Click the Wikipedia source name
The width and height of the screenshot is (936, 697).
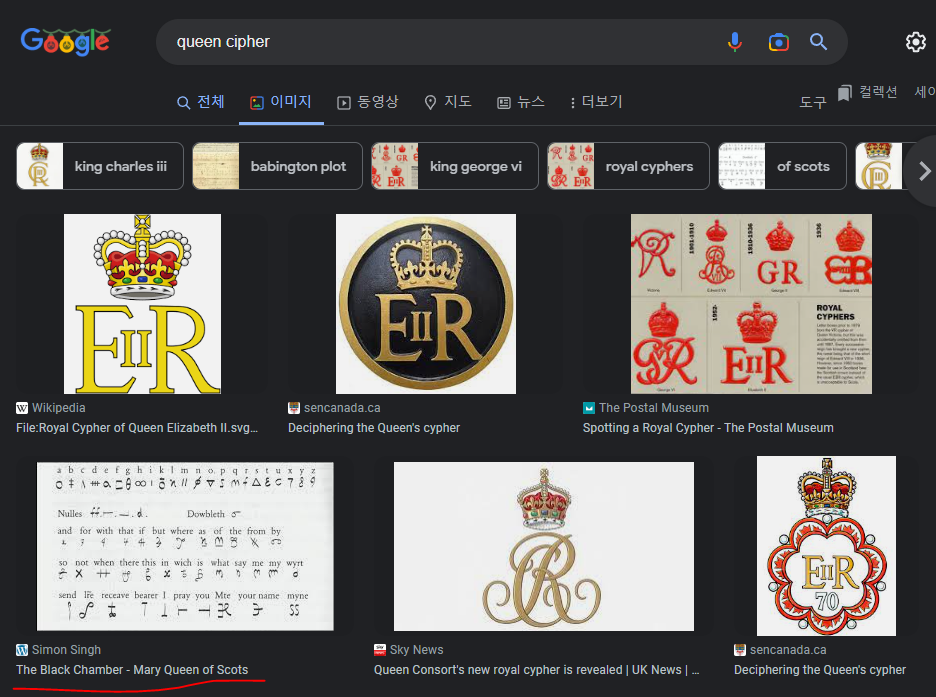(x=58, y=408)
